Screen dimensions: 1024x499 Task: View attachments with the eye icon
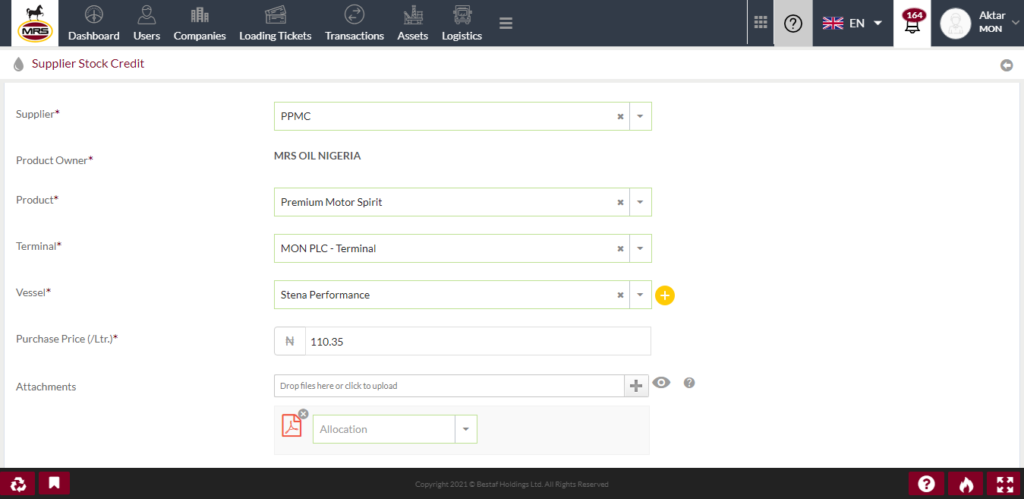[662, 383]
